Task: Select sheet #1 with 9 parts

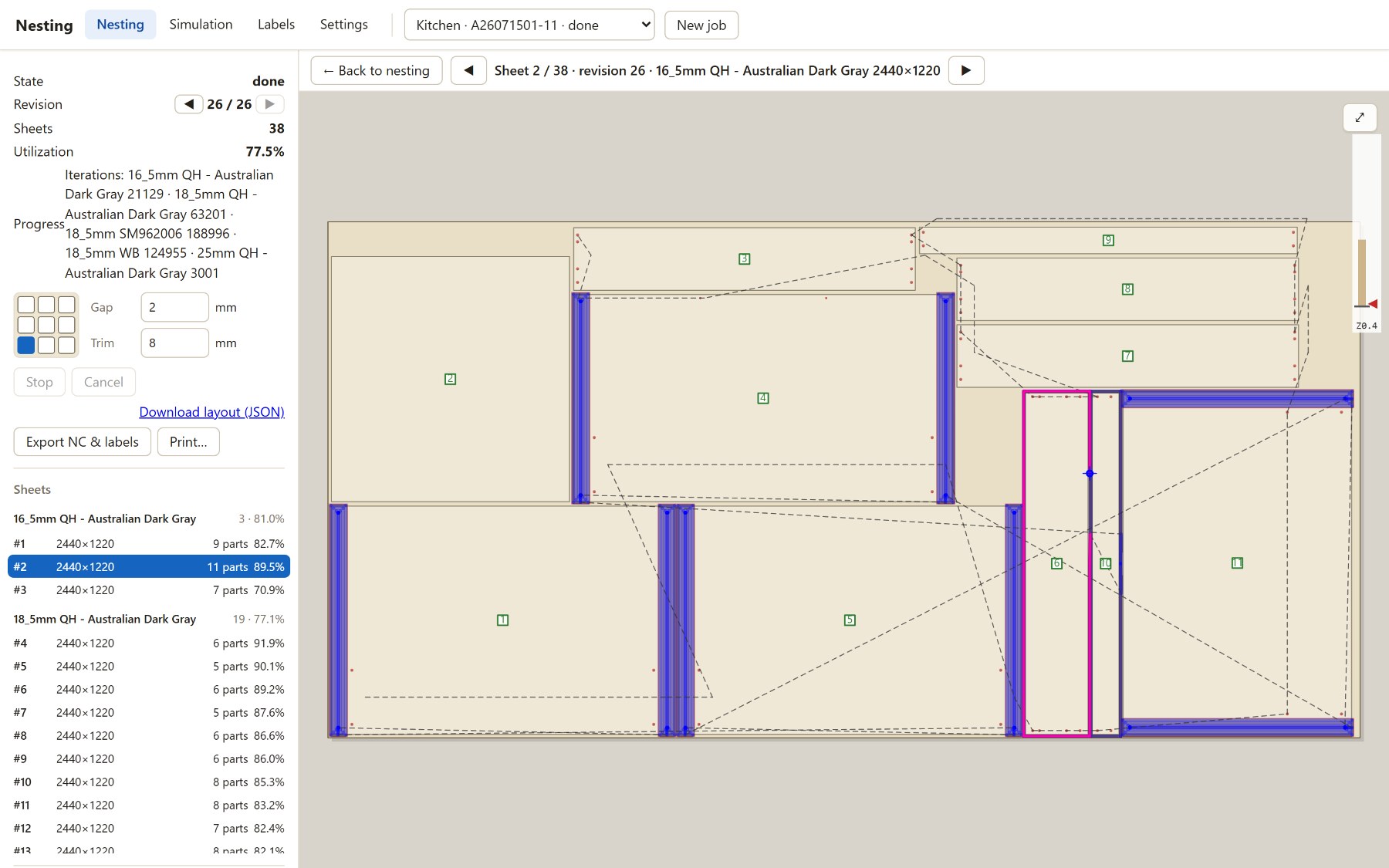Action: pyautogui.click(x=149, y=544)
